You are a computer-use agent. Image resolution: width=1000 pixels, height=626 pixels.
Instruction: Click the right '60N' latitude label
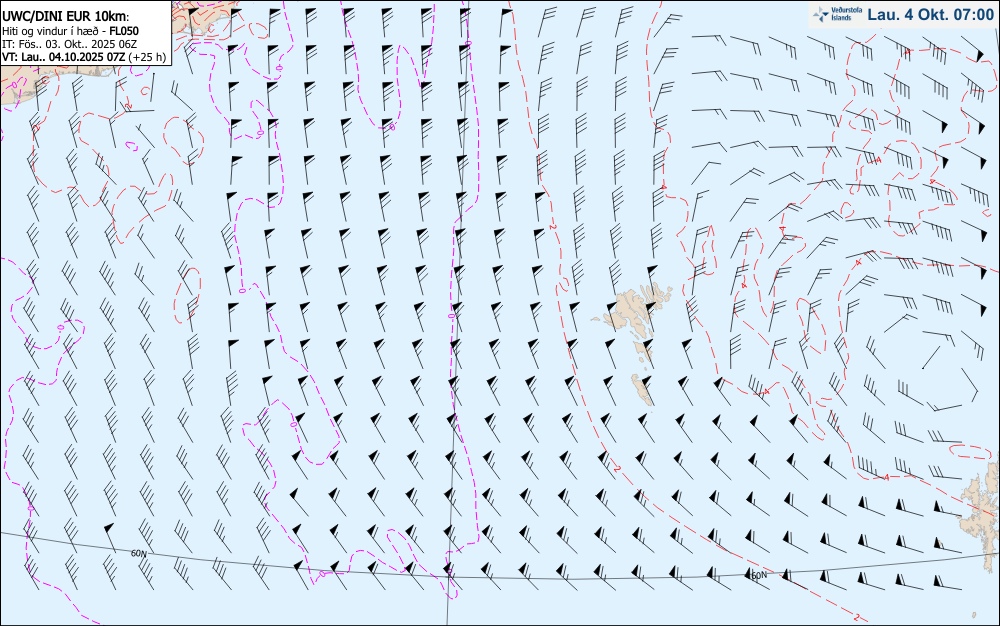(x=758, y=575)
